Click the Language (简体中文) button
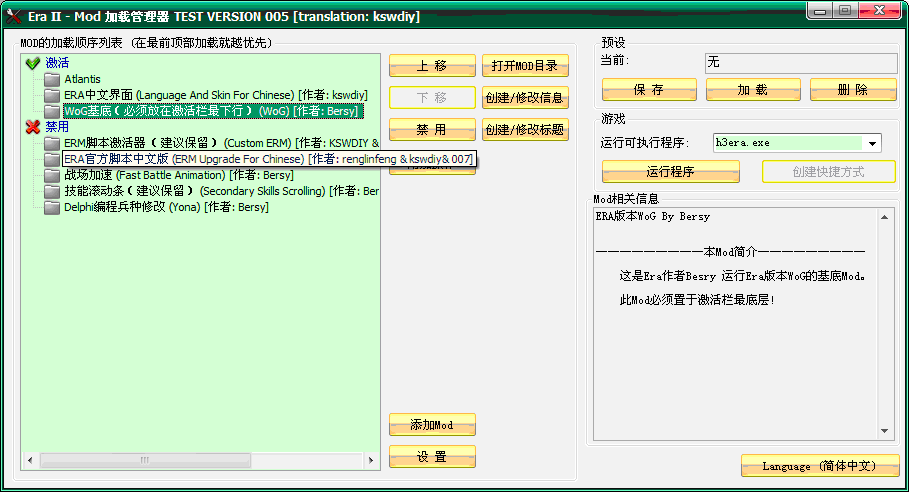 (x=820, y=466)
